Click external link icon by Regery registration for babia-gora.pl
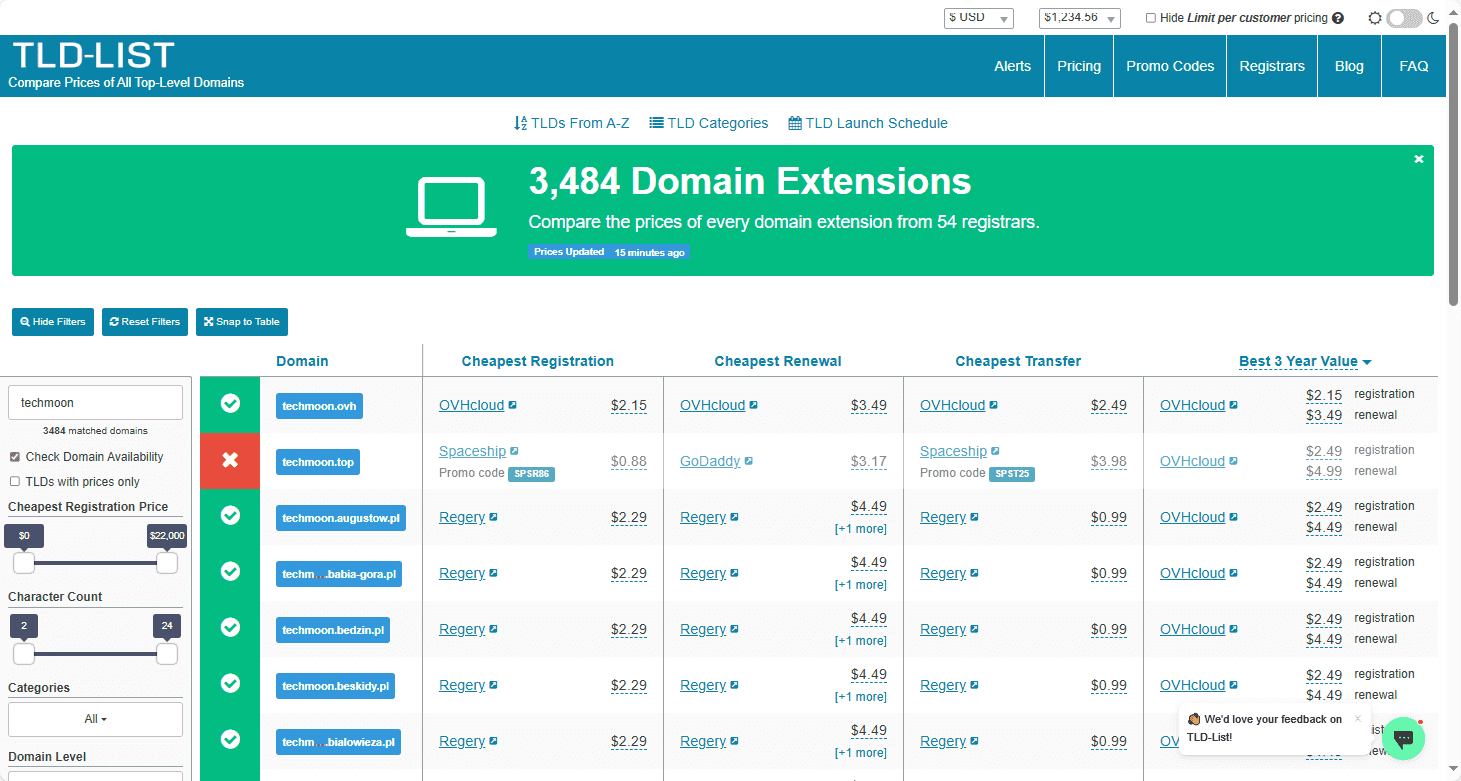This screenshot has height=781, width=1461. (x=493, y=574)
